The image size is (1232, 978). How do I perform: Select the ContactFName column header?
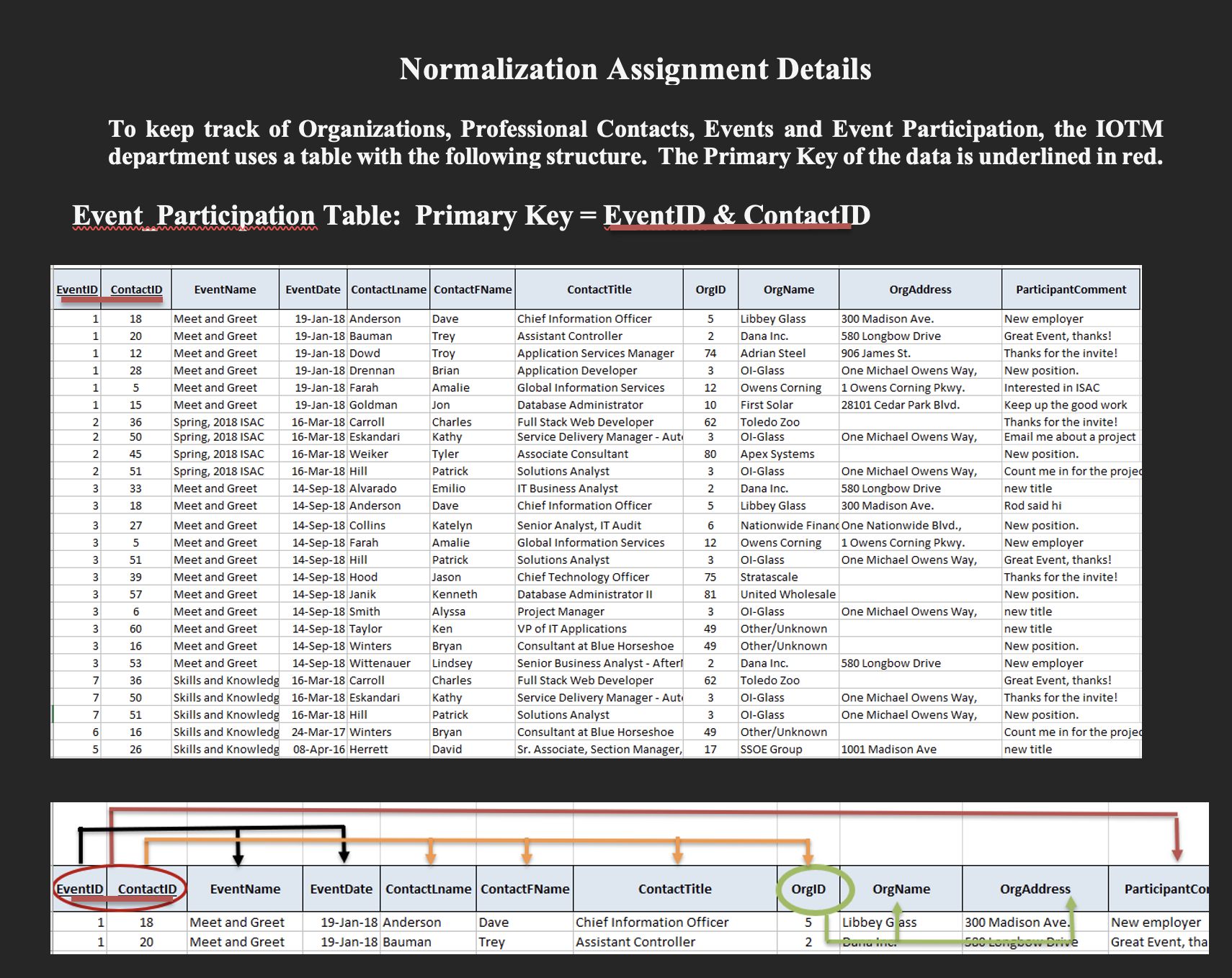(472, 289)
